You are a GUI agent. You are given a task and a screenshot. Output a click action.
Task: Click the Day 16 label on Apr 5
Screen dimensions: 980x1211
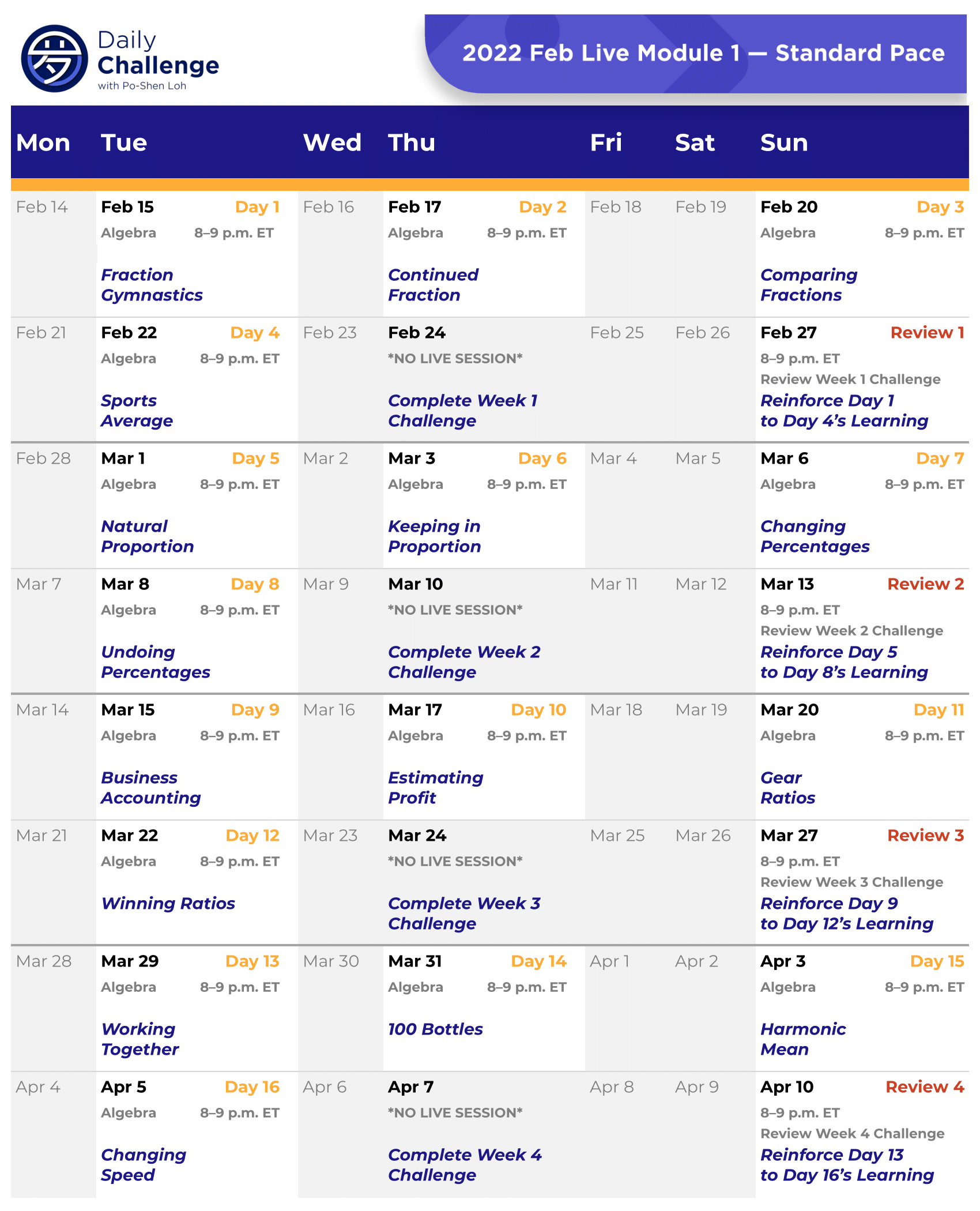(x=252, y=1087)
